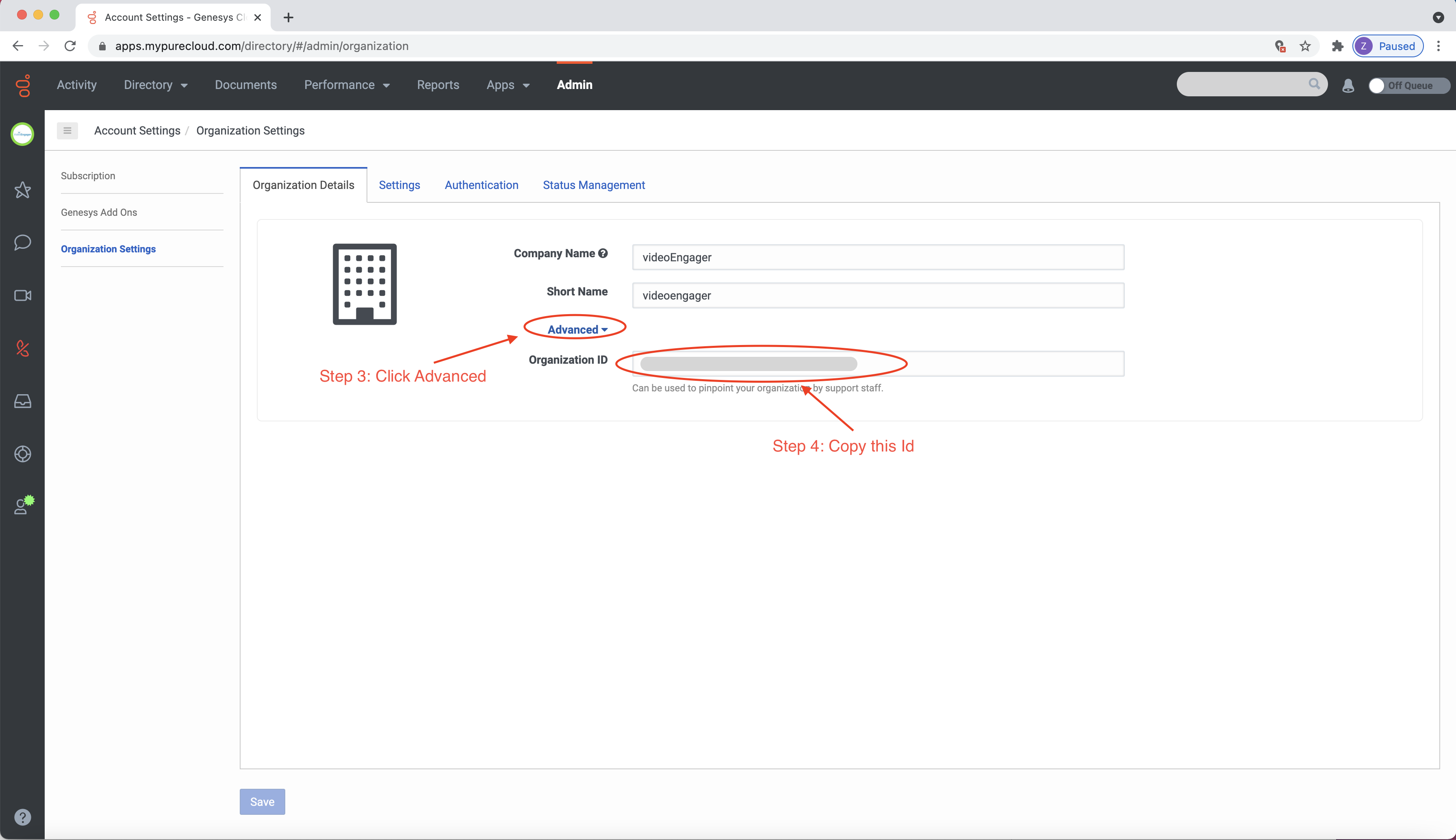Screen dimensions: 1456x840
Task: Open Chrome three-dot menu
Action: click(x=1438, y=46)
